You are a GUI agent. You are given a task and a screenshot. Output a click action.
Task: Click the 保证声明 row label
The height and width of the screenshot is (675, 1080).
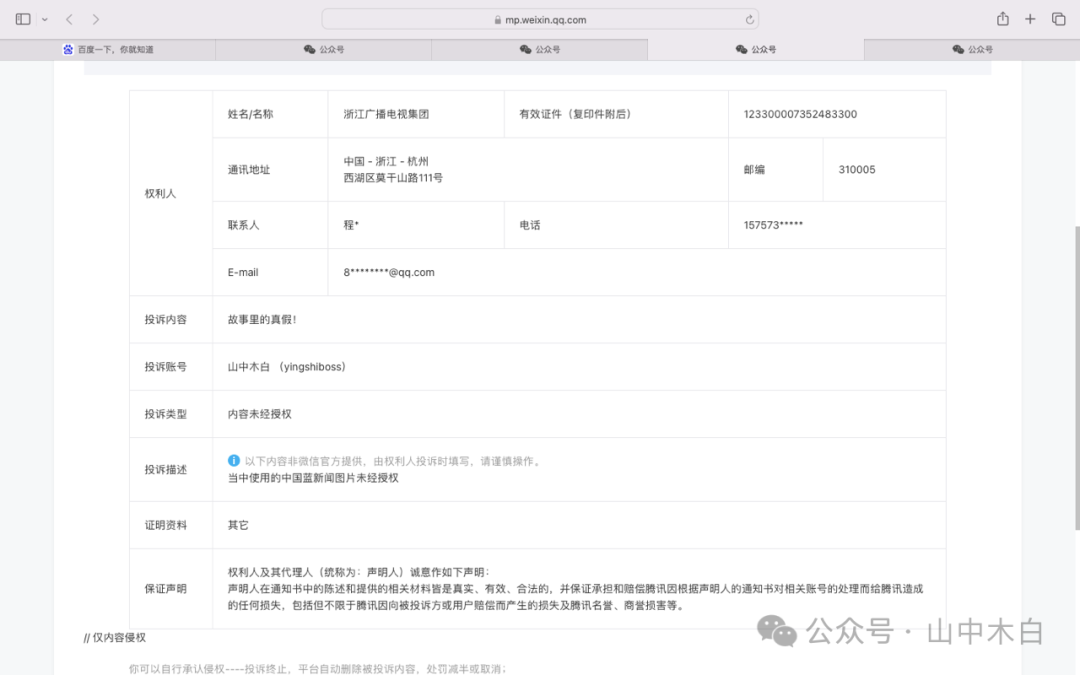165,589
